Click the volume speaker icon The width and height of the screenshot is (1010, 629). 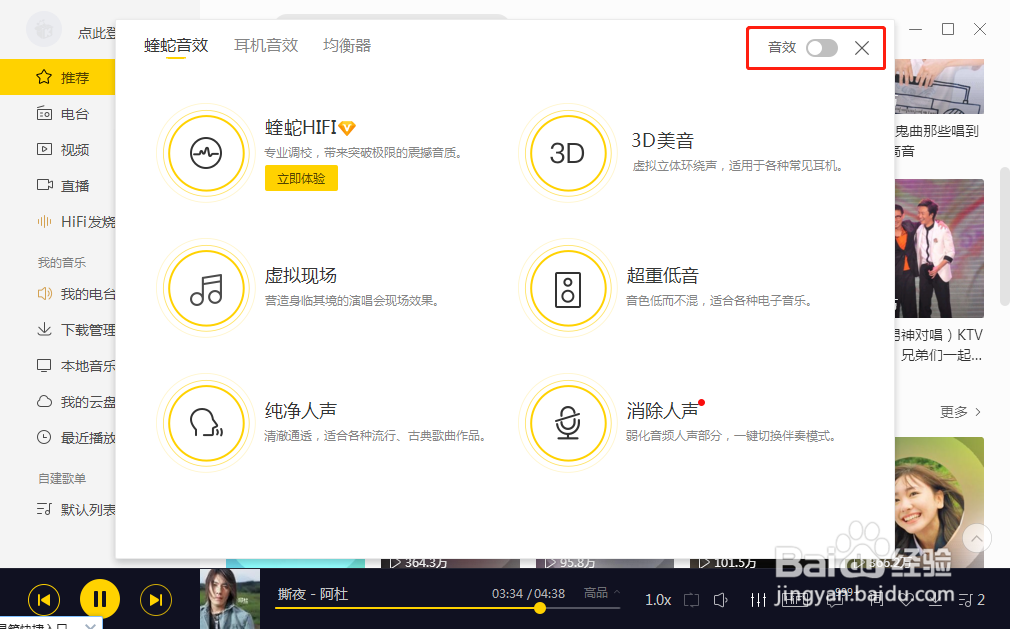721,600
